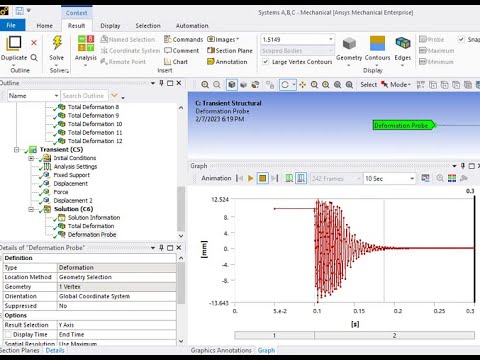
Task: Open the Name filter dropdown
Action: point(56,96)
